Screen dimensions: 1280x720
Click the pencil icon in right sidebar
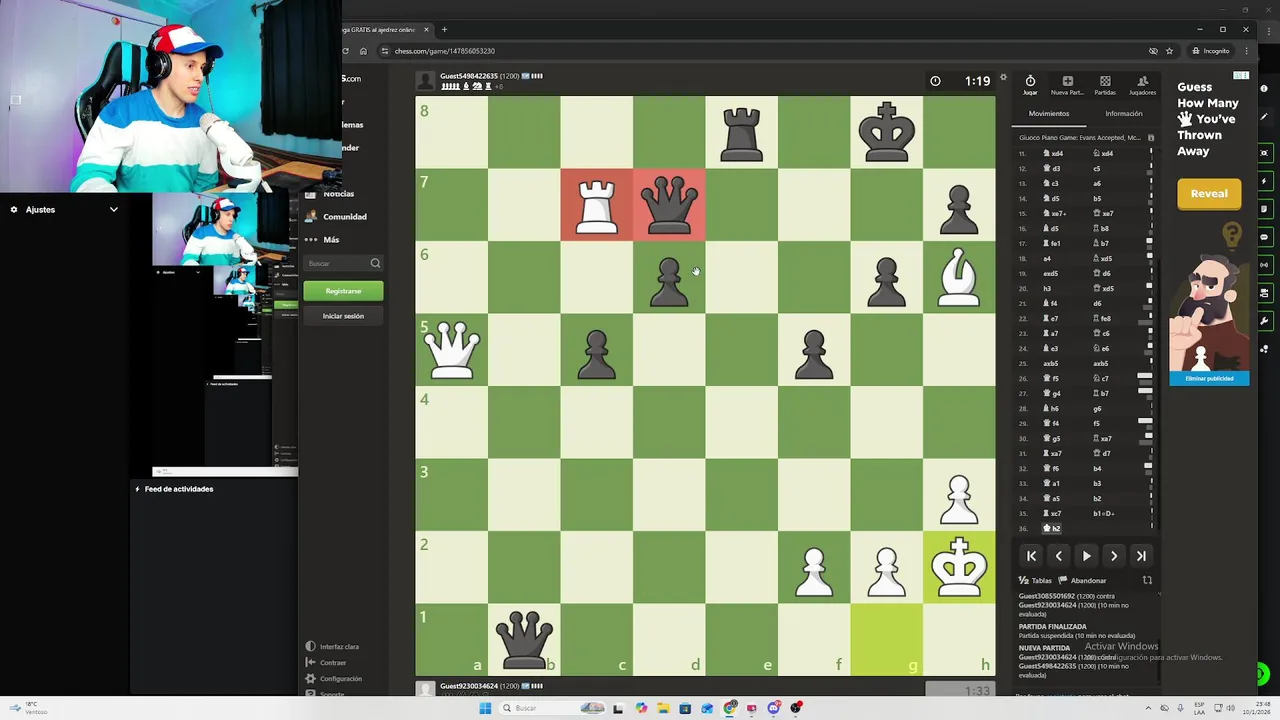1265,117
